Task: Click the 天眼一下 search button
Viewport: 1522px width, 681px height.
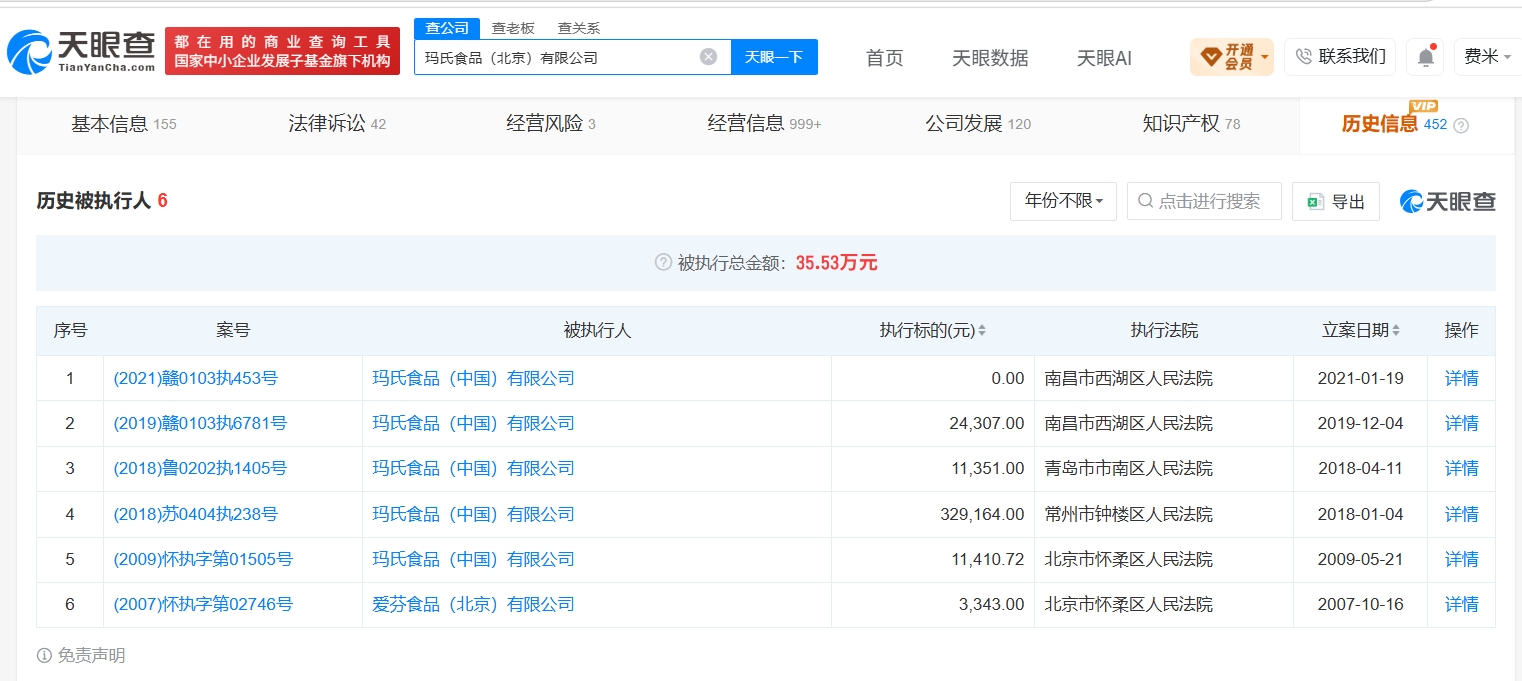Action: click(774, 57)
